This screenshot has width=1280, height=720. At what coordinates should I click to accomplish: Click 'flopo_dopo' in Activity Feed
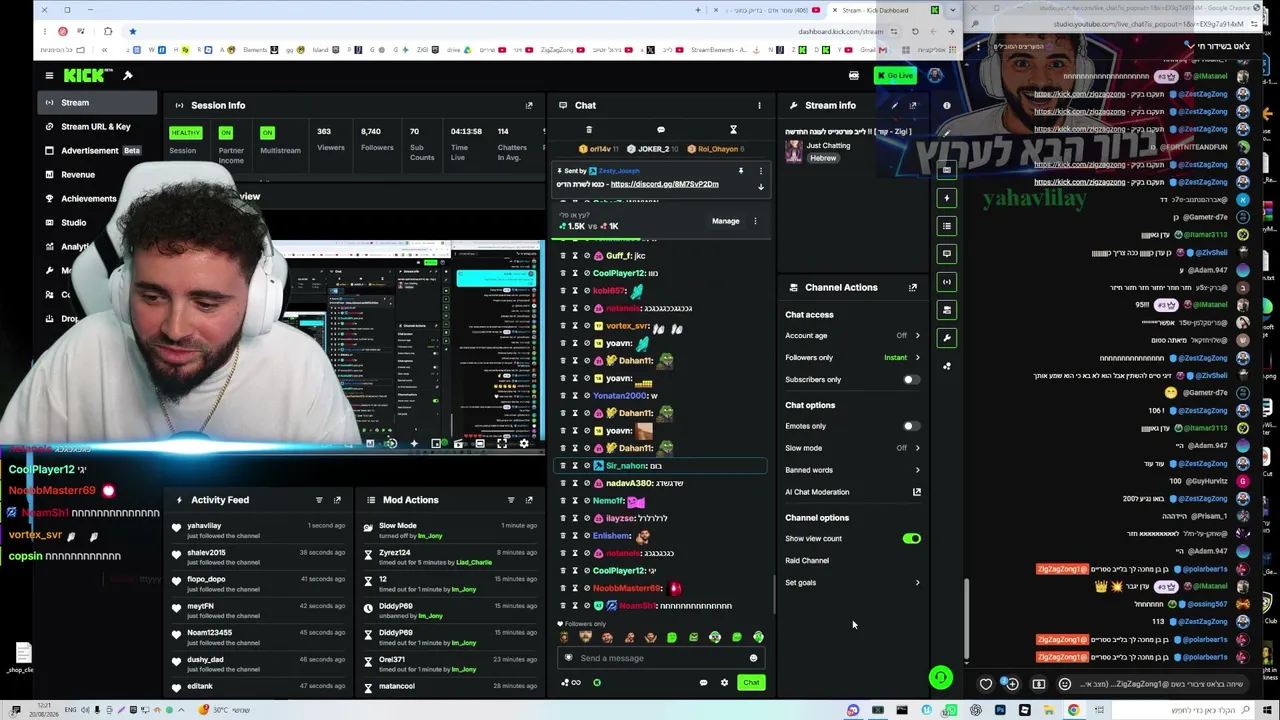[206, 580]
